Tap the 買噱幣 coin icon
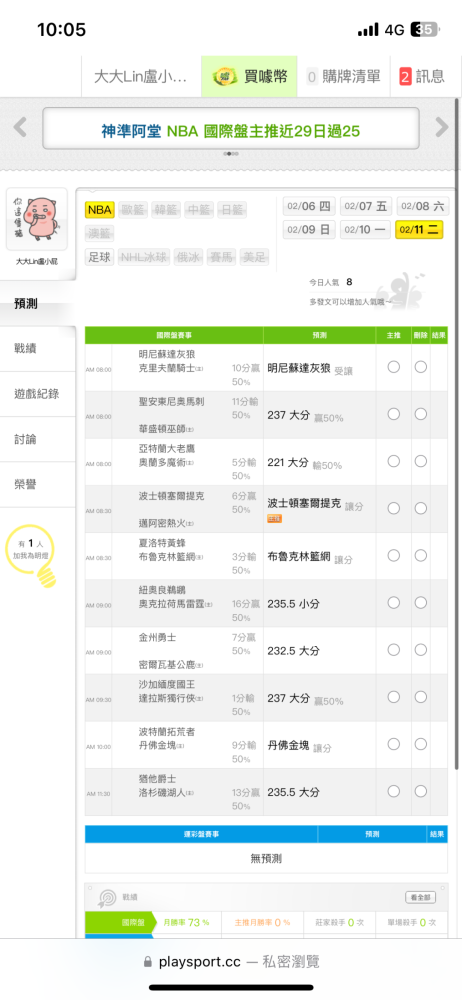Viewport: 462px width, 1000px height. pyautogui.click(x=223, y=77)
